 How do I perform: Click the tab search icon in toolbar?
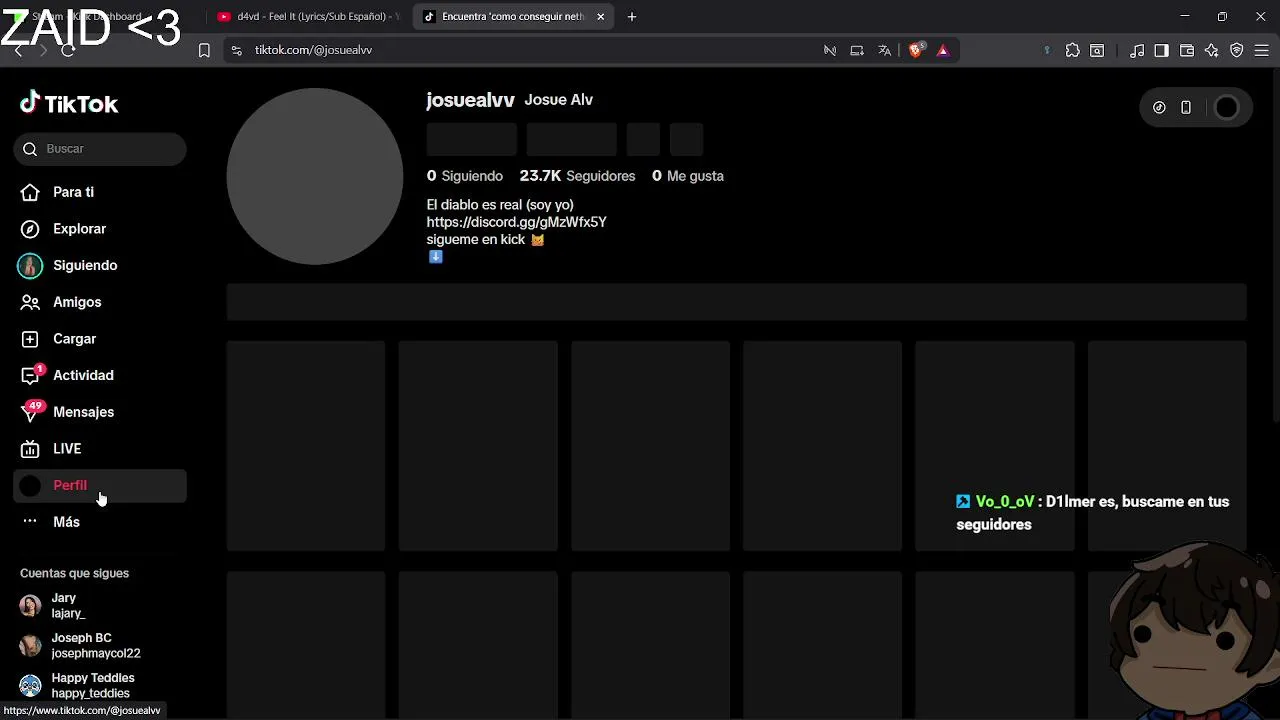(x=1097, y=50)
